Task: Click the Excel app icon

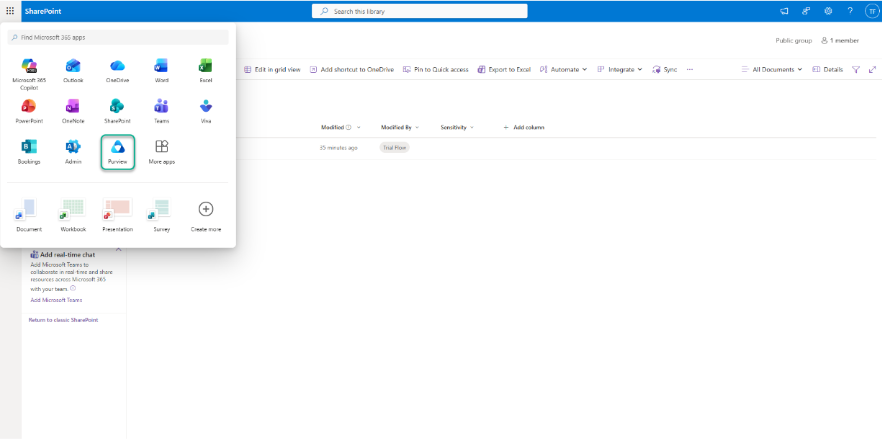Action: click(x=205, y=69)
